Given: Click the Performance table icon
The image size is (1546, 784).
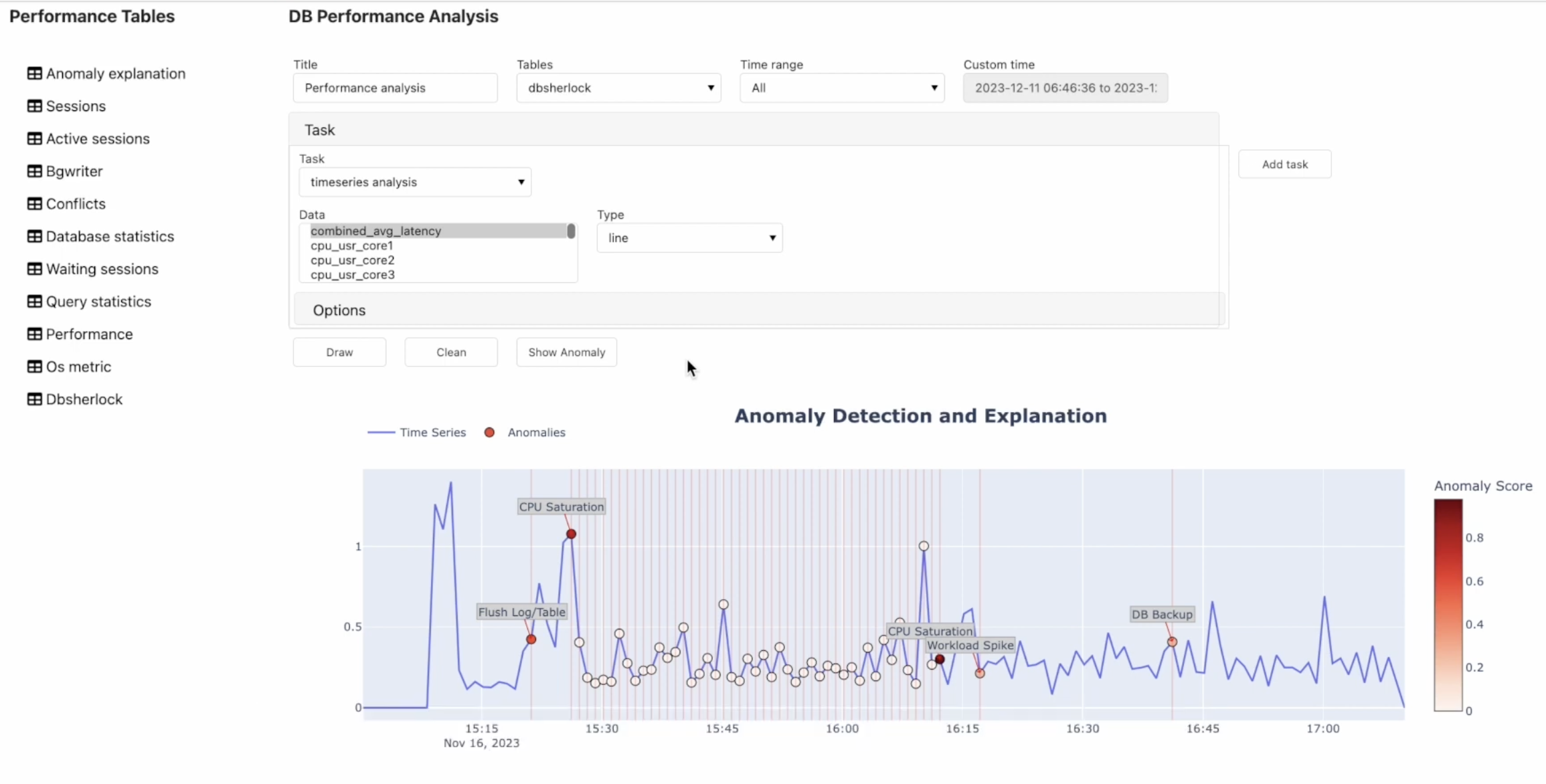Looking at the screenshot, I should pyautogui.click(x=34, y=334).
